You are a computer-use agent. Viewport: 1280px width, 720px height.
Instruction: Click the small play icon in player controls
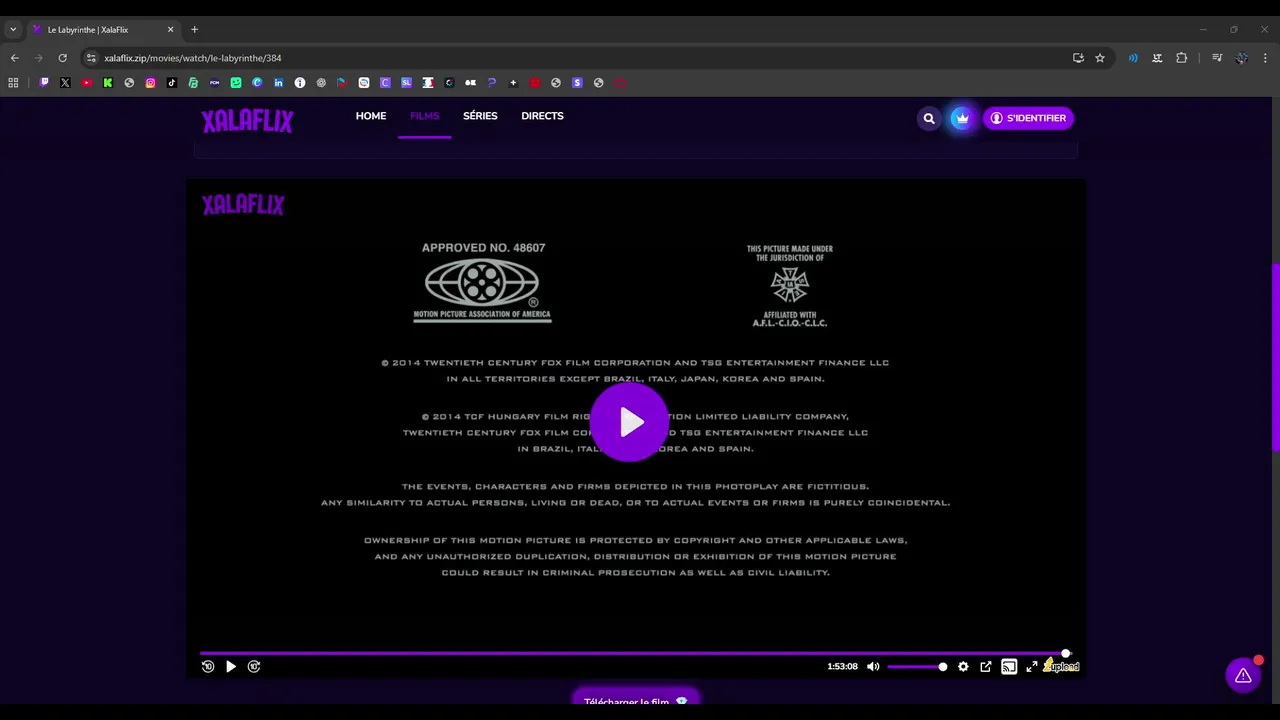231,666
